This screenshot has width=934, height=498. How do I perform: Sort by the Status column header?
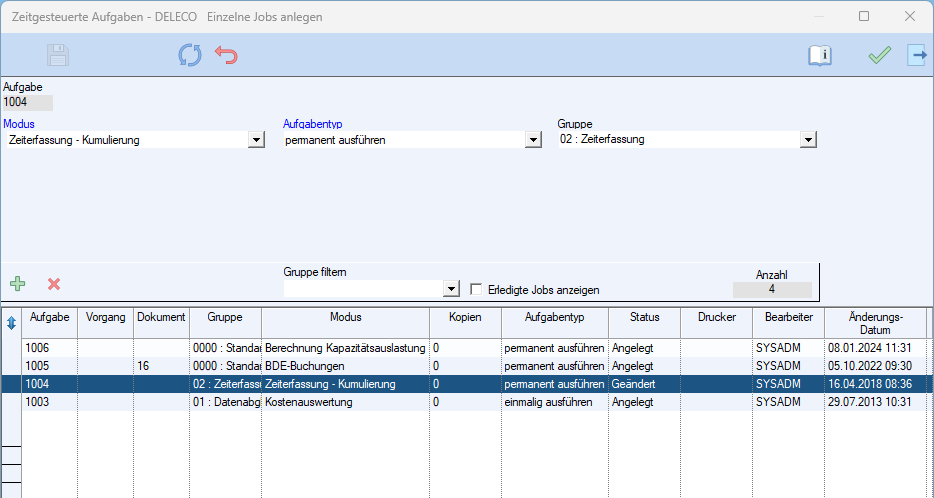pos(644,317)
